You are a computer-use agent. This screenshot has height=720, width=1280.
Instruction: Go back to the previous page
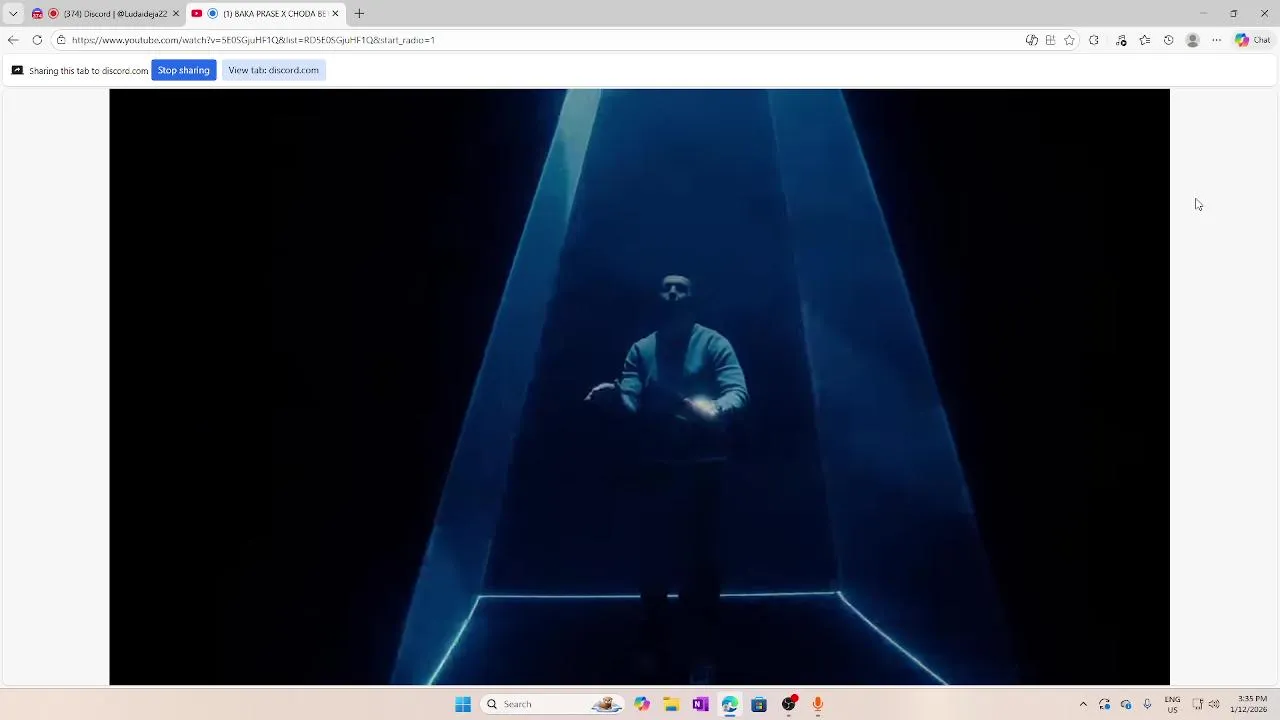pyautogui.click(x=13, y=40)
